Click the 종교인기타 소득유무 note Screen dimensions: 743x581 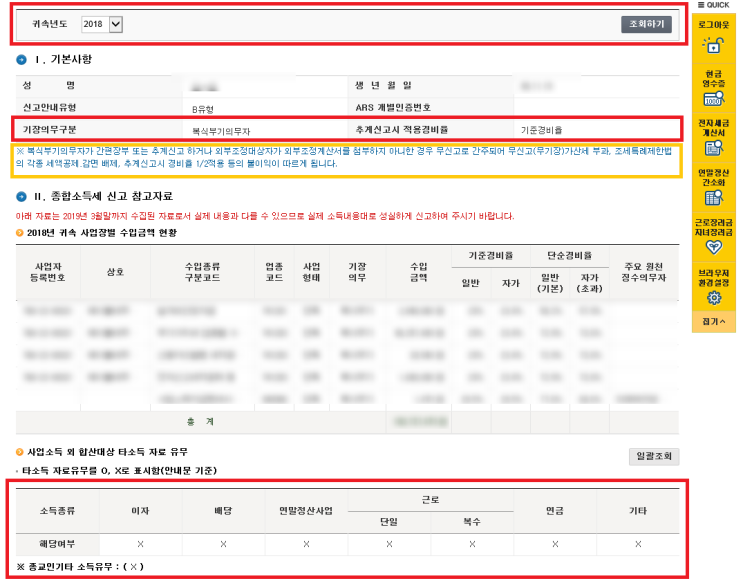pos(80,567)
